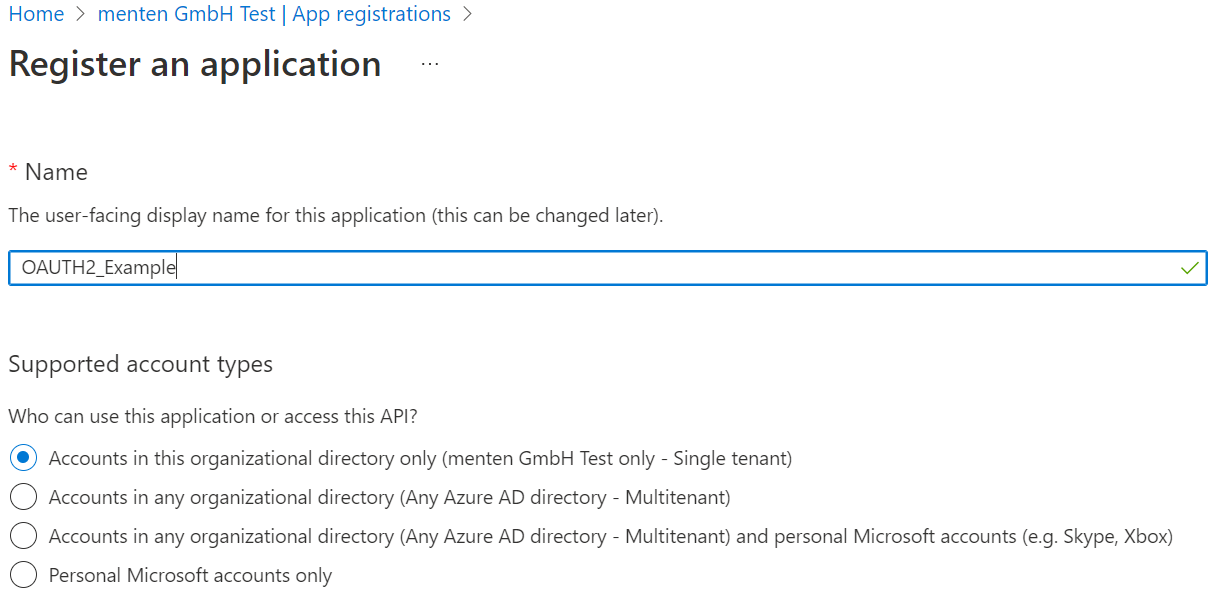Open menten GmbH Test App registrations breadcrumb
Screen dimensions: 1217x595
pos(274,15)
